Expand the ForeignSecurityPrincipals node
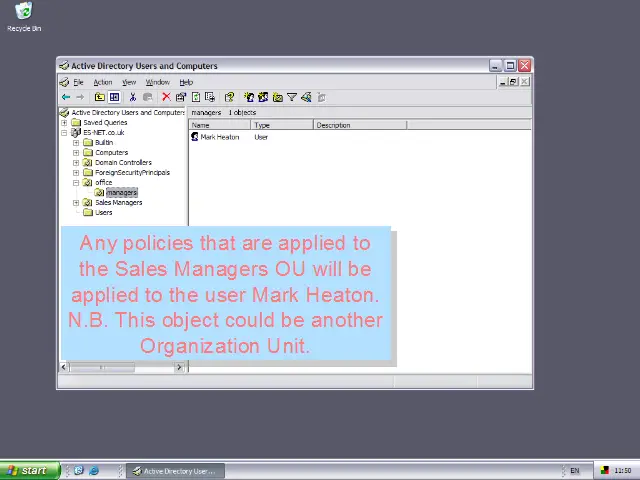The width and height of the screenshot is (640, 480). pyautogui.click(x=76, y=173)
